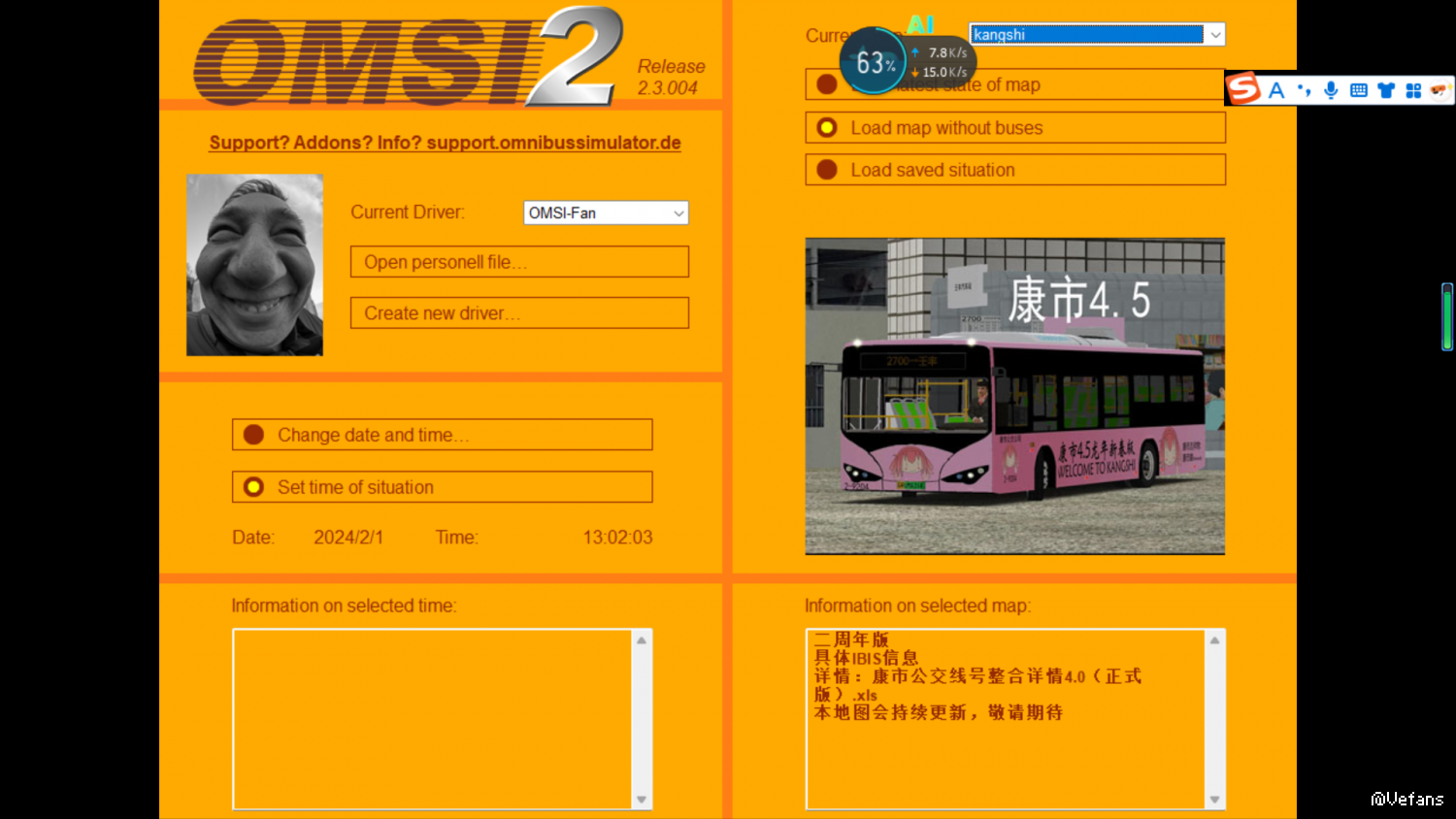Open the Sogou toolbox grid
Viewport: 1456px width, 819px height.
pos(1413,90)
